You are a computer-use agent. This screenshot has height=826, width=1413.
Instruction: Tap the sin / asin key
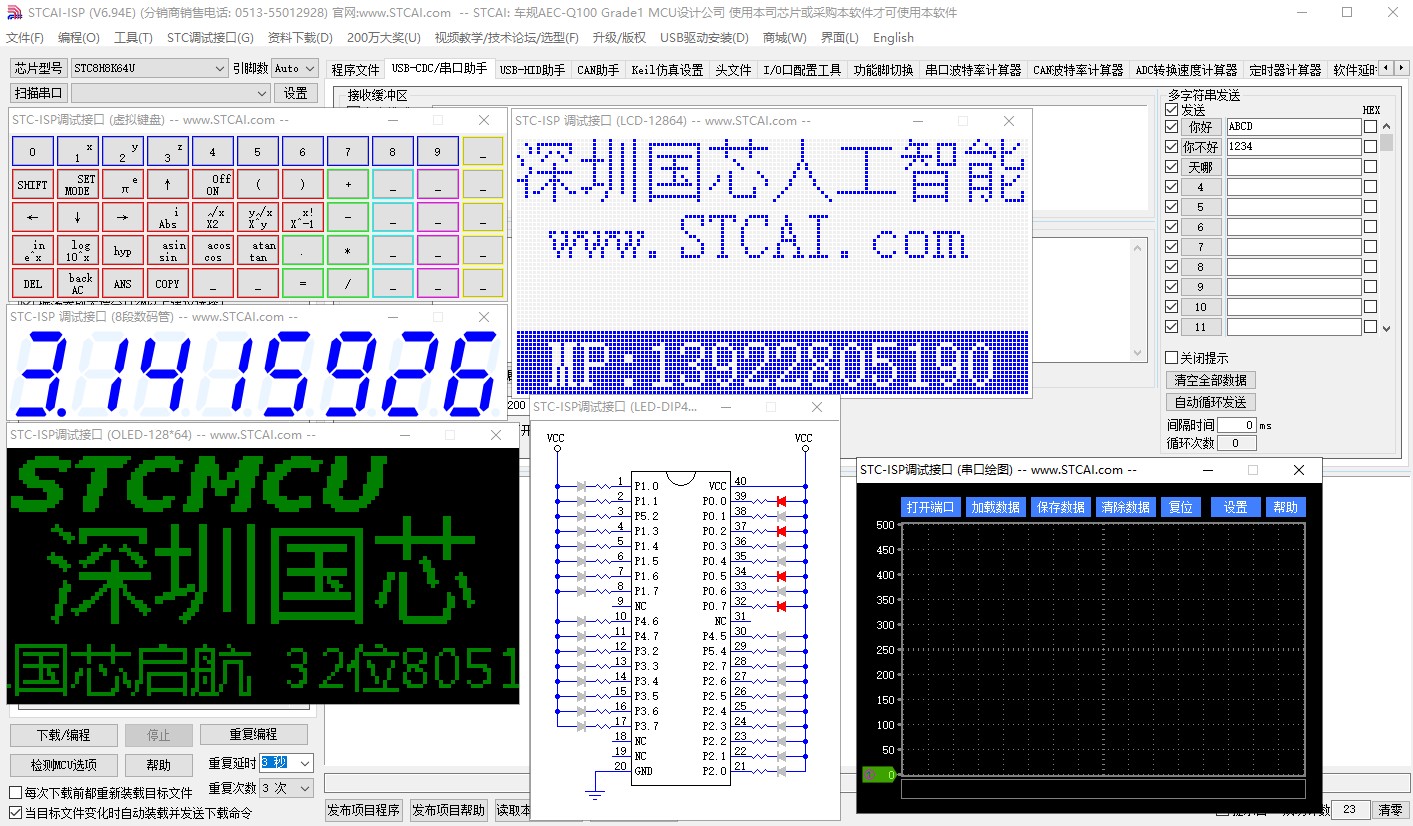pyautogui.click(x=167, y=251)
